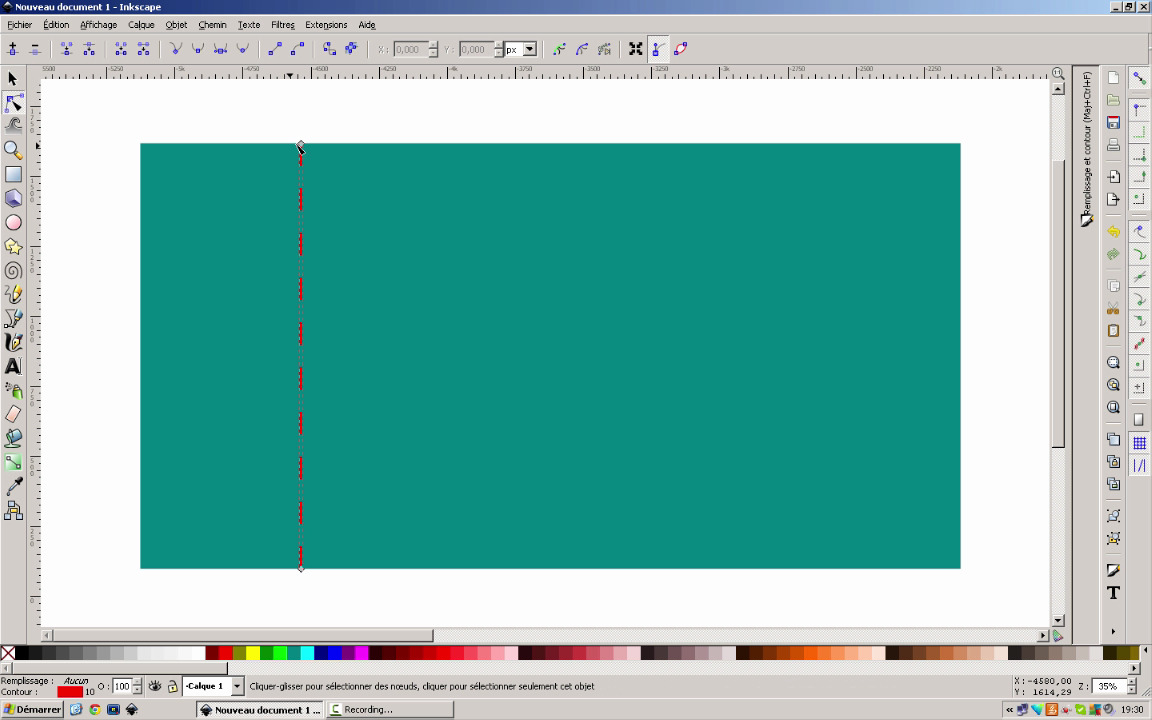Click the Démarrer start button
Image resolution: width=1152 pixels, height=720 pixels.
[32, 710]
